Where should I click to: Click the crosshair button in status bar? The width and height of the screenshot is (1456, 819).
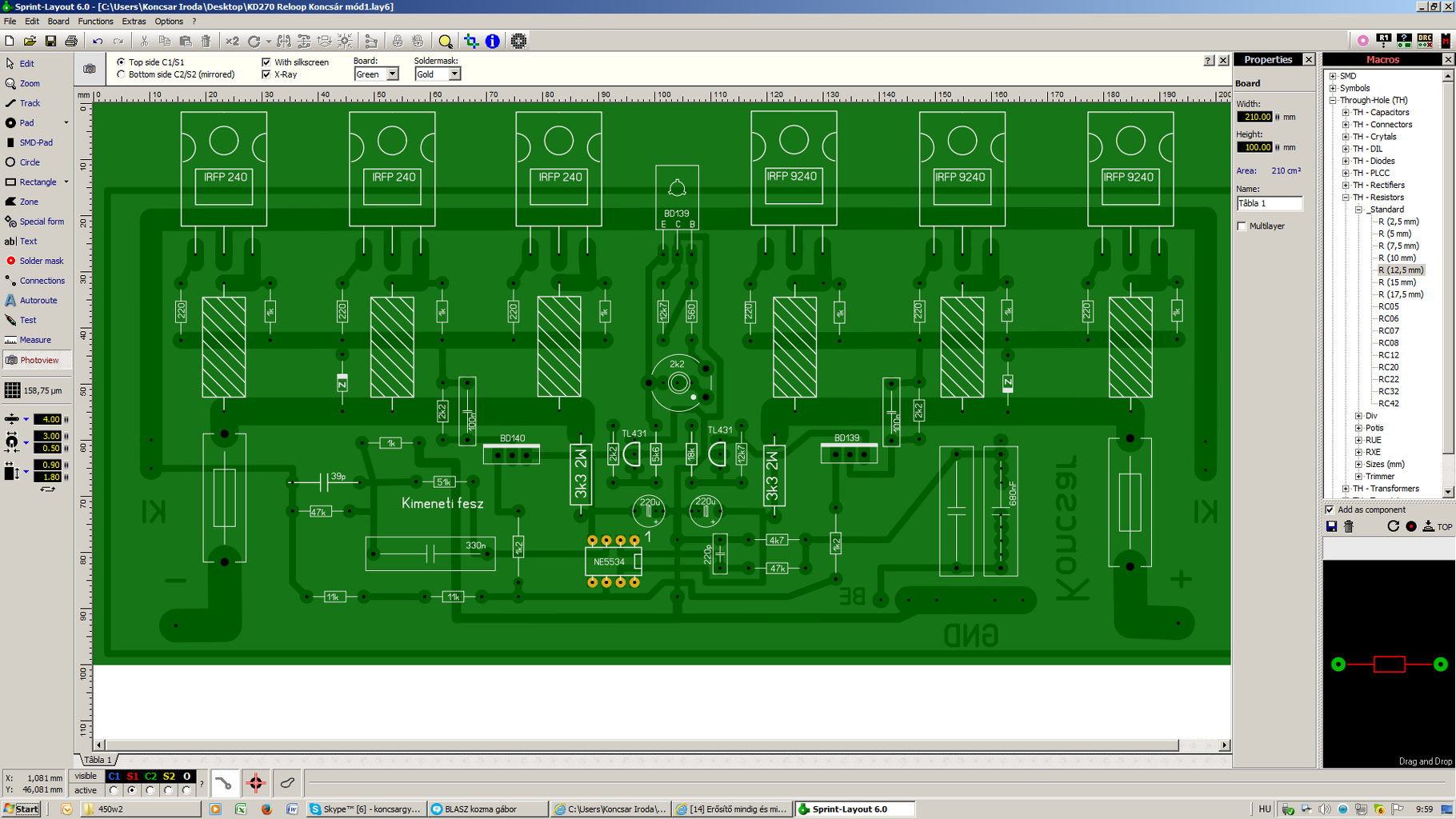[x=256, y=783]
